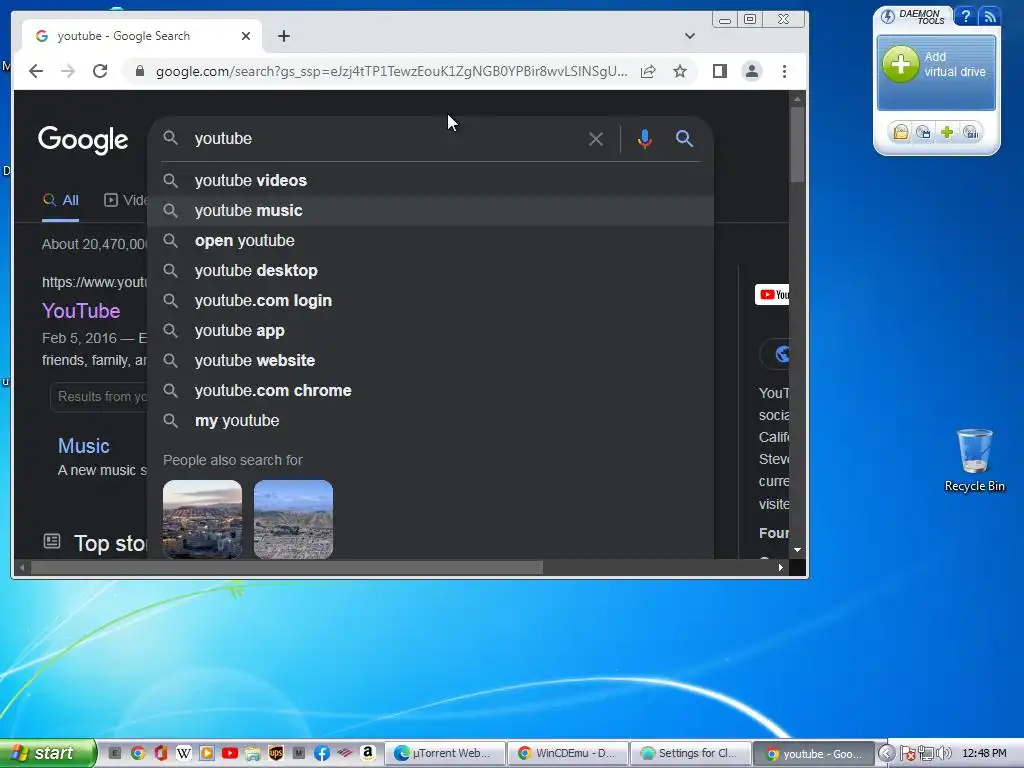Click the 12:48 PM clock
The image size is (1024, 768).
point(984,753)
